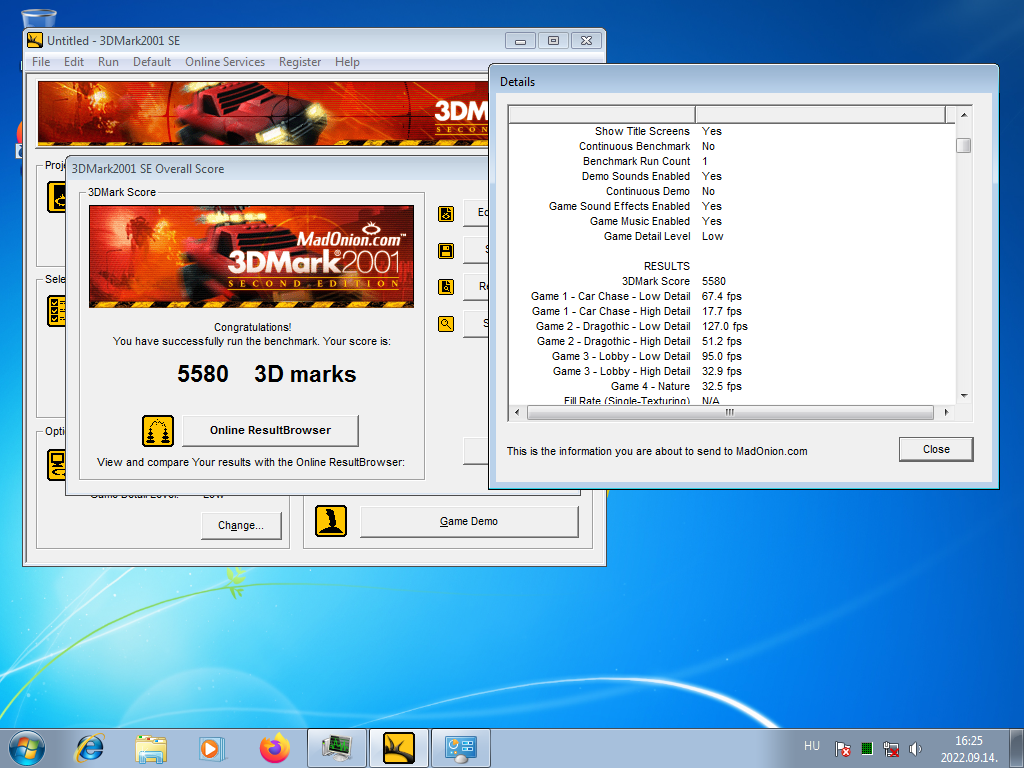Click the joystick Game Demo icon

click(331, 521)
